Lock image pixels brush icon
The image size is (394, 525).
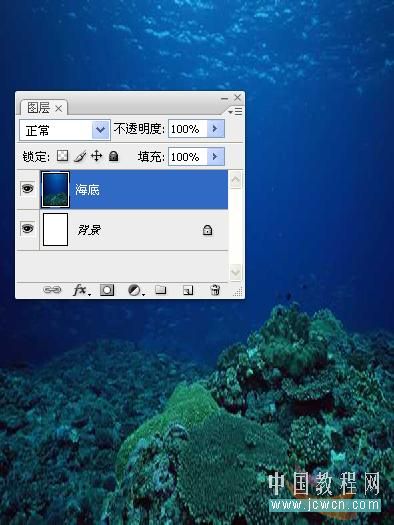click(x=80, y=156)
